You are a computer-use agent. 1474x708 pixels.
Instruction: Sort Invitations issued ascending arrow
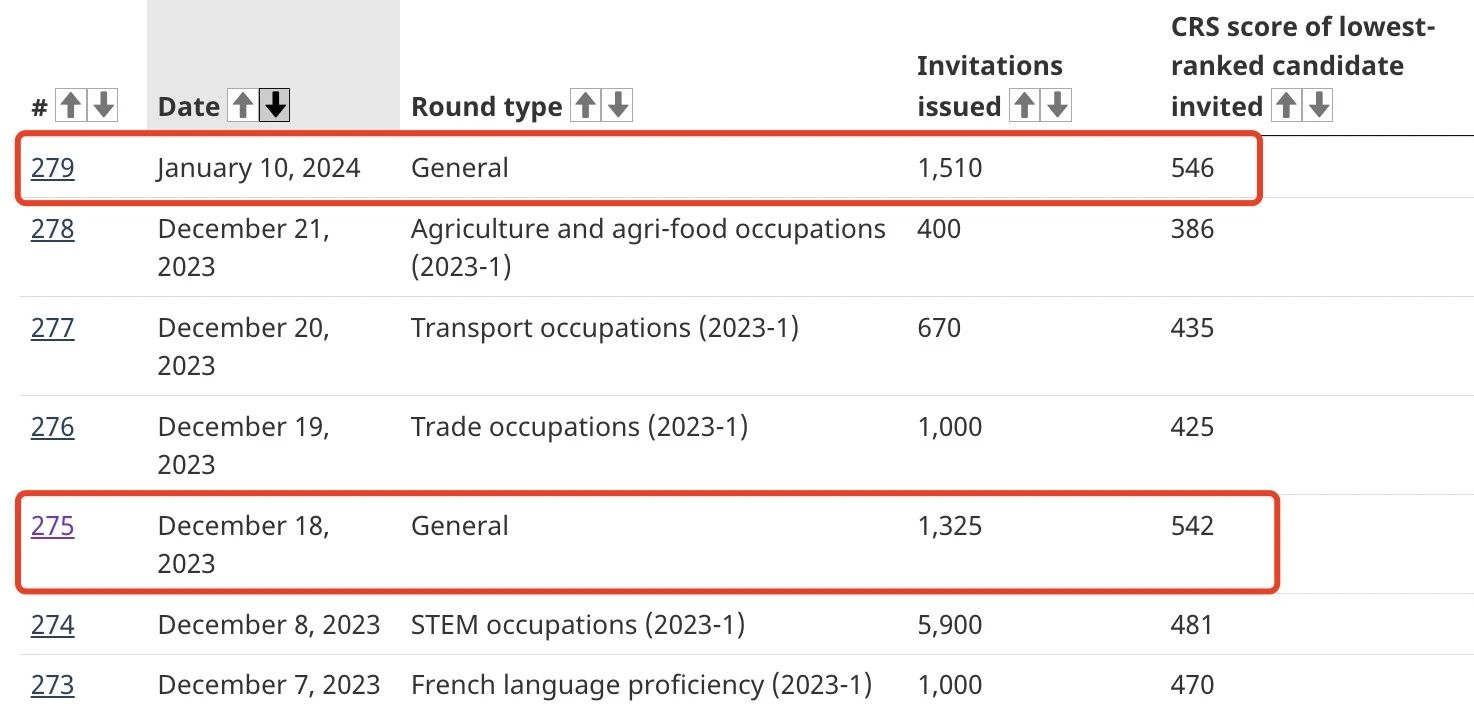click(1024, 105)
